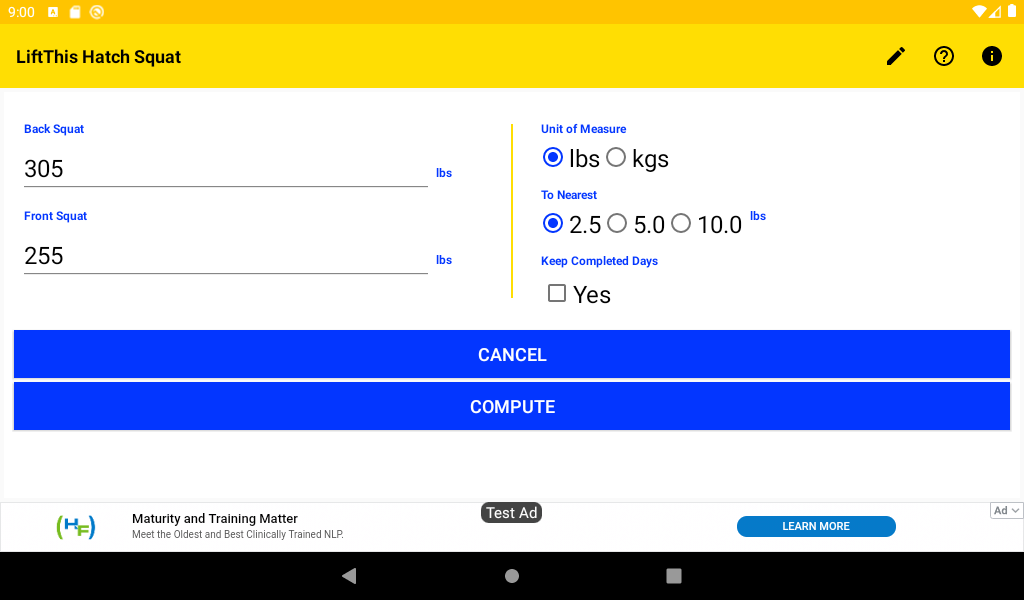1024x600 pixels.
Task: Click the Test Ad badge
Action: [x=511, y=513]
